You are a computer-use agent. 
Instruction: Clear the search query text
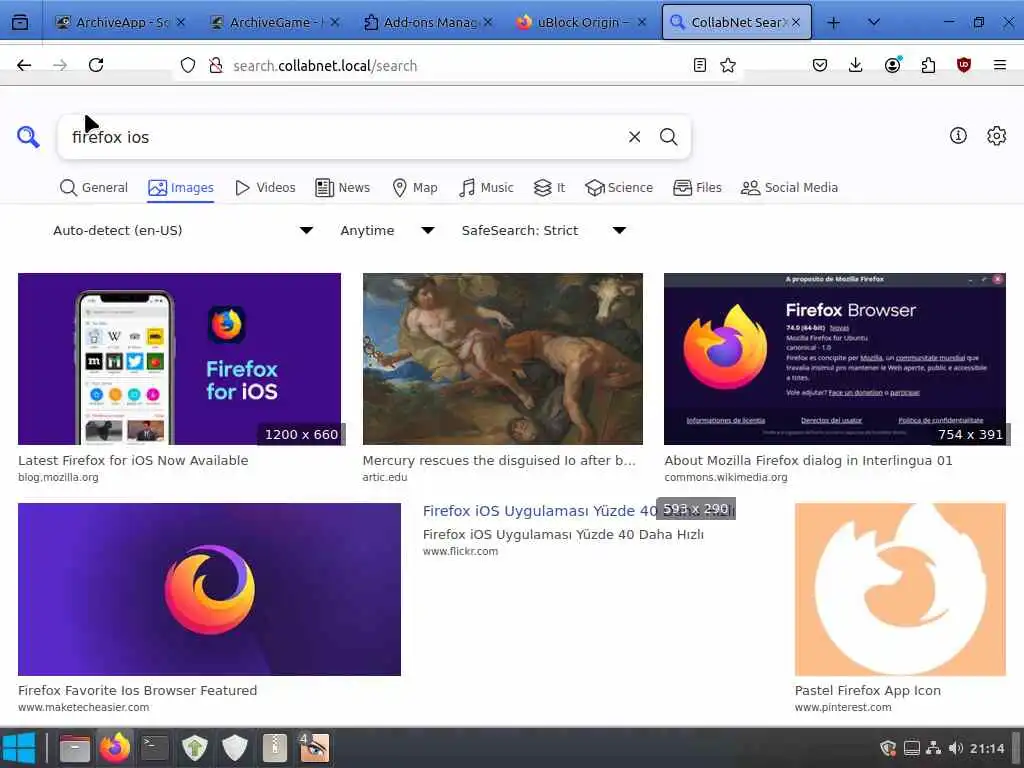[x=634, y=137]
